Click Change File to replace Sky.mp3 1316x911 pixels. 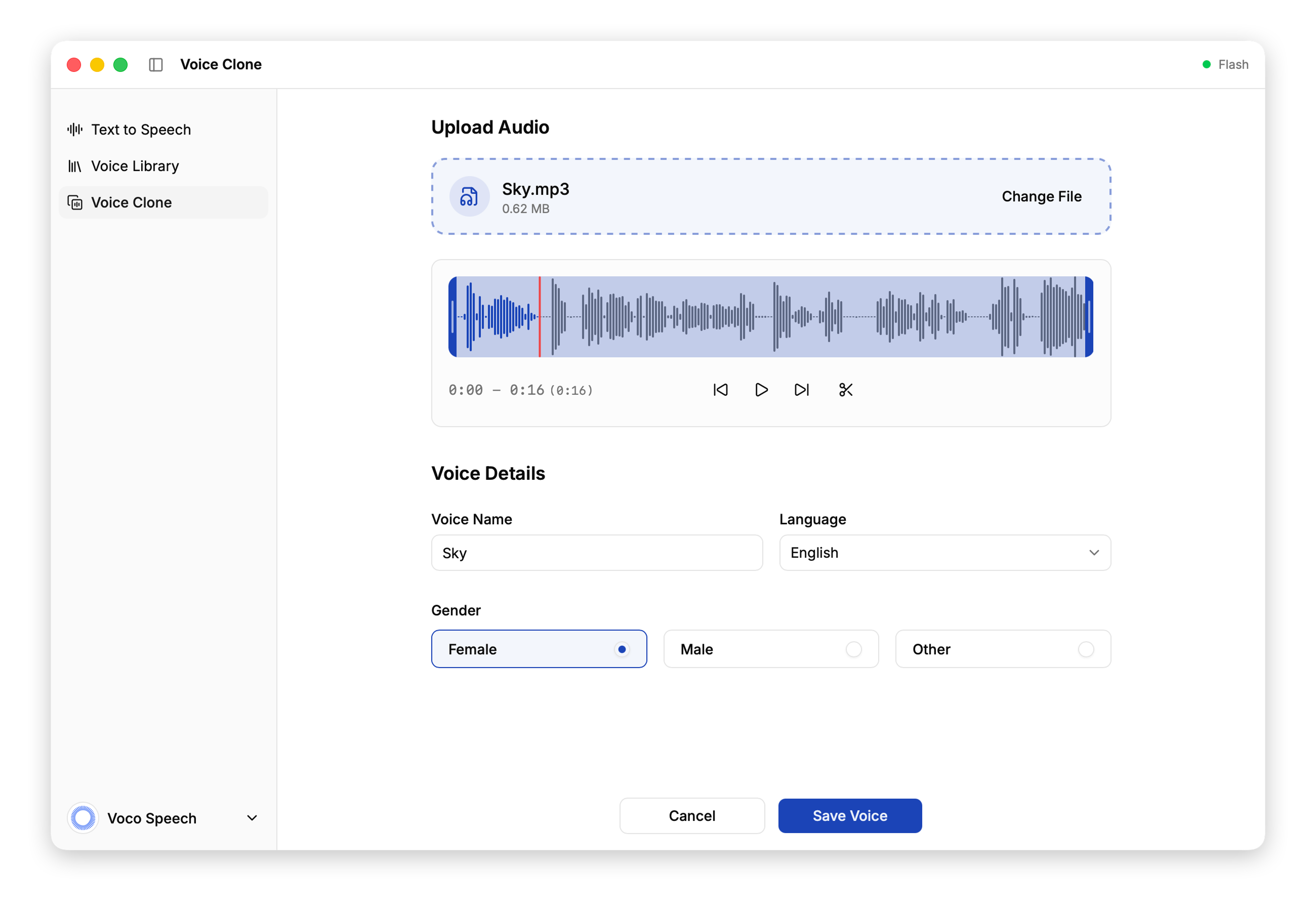(x=1041, y=196)
